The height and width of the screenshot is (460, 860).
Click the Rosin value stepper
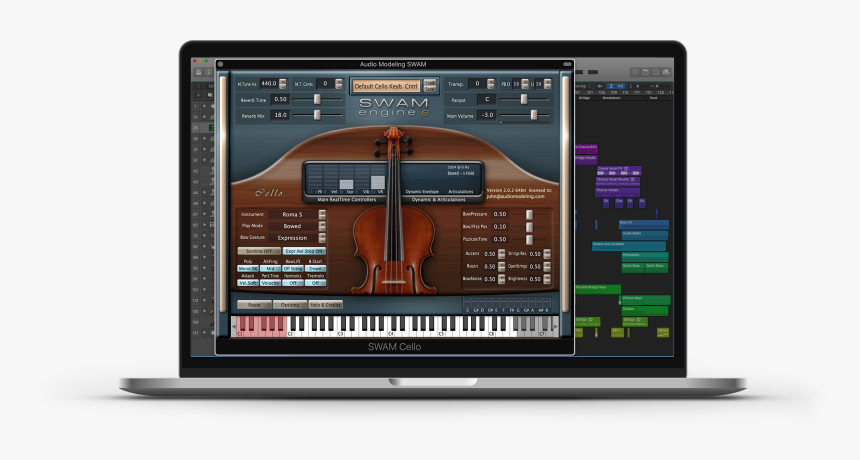point(501,266)
